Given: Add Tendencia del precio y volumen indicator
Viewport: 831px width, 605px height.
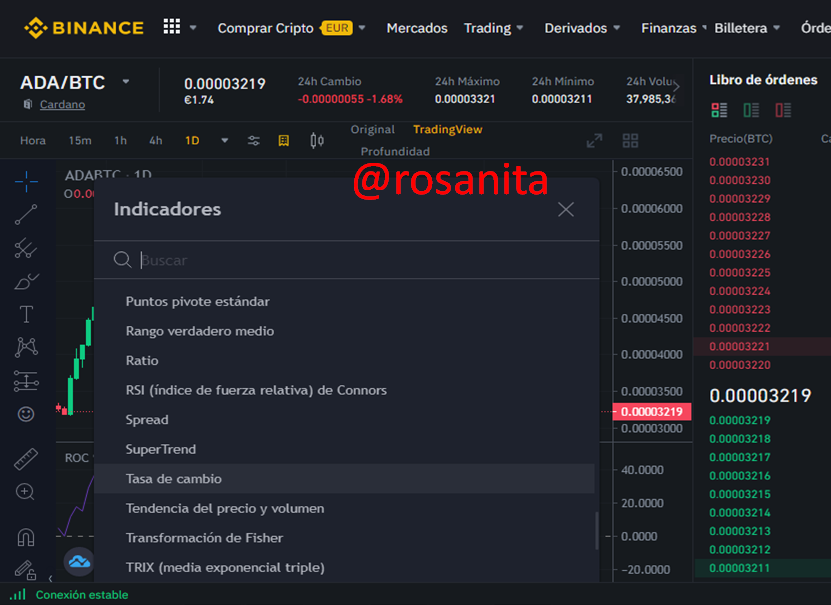Looking at the screenshot, I should click(x=344, y=509).
